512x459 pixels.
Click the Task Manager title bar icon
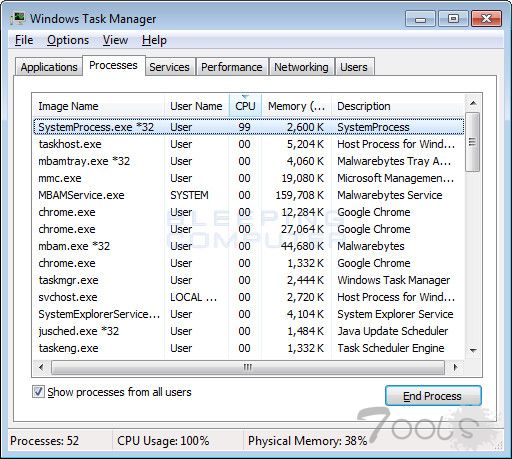click(17, 18)
